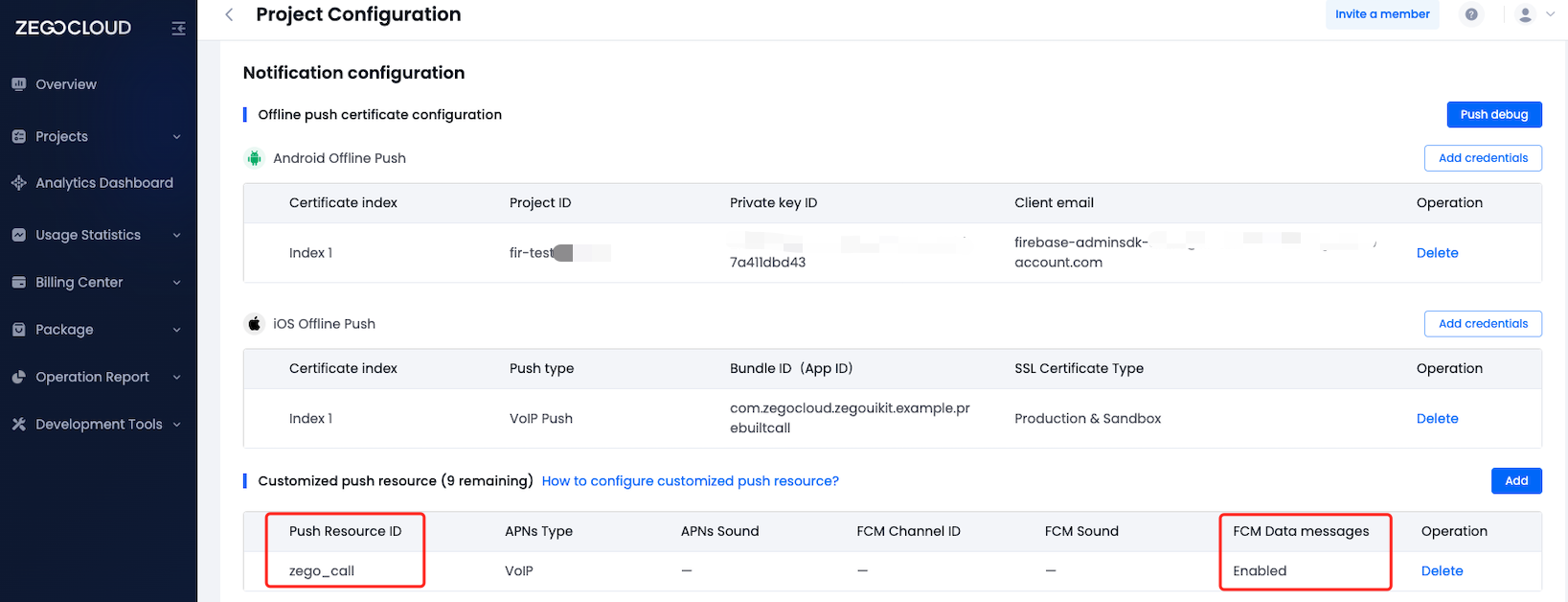The width and height of the screenshot is (1568, 602).
Task: Expand the Usage Statistics submenu chevron
Action: pyautogui.click(x=177, y=235)
